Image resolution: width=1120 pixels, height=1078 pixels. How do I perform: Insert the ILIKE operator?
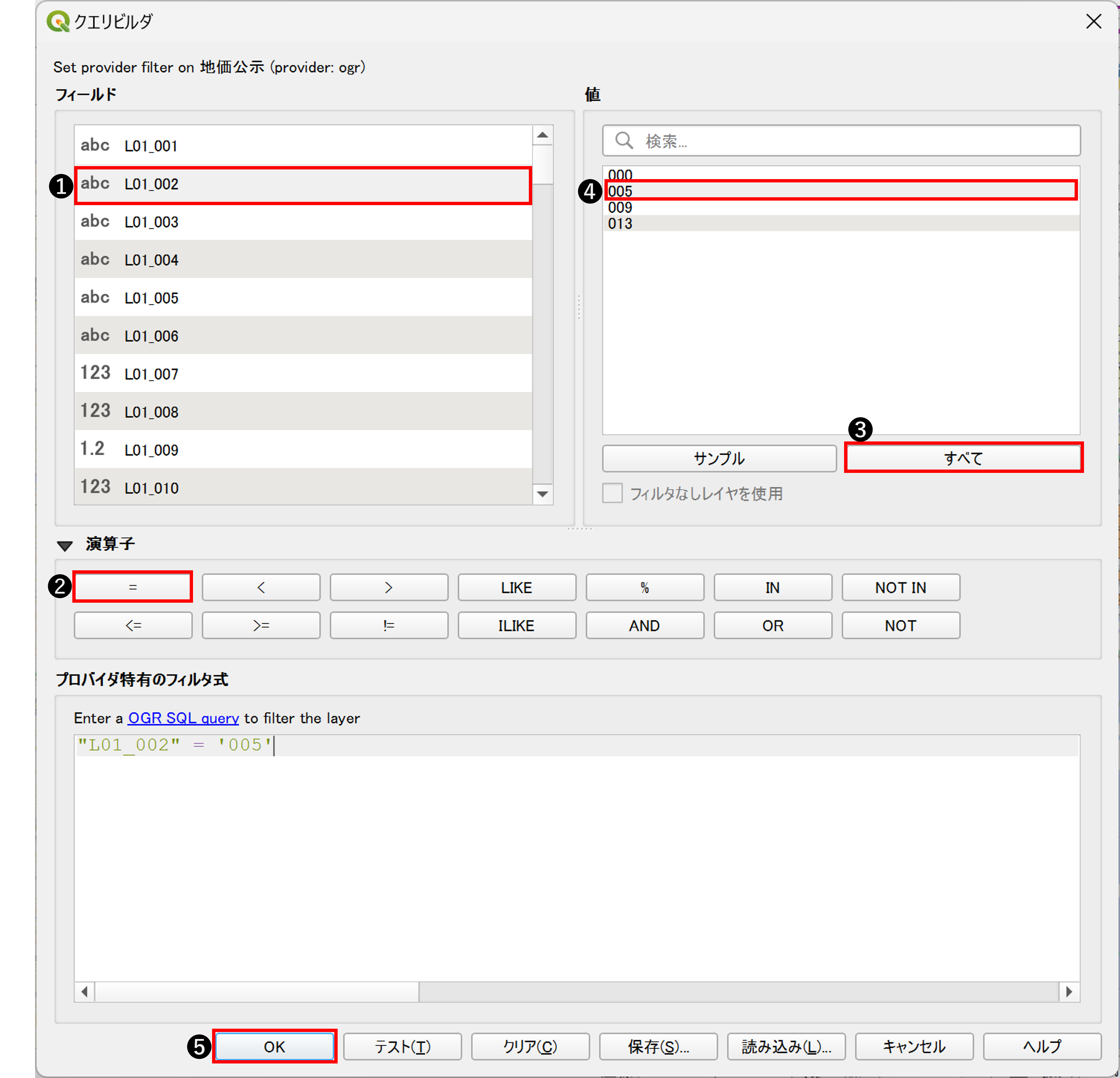(x=517, y=625)
